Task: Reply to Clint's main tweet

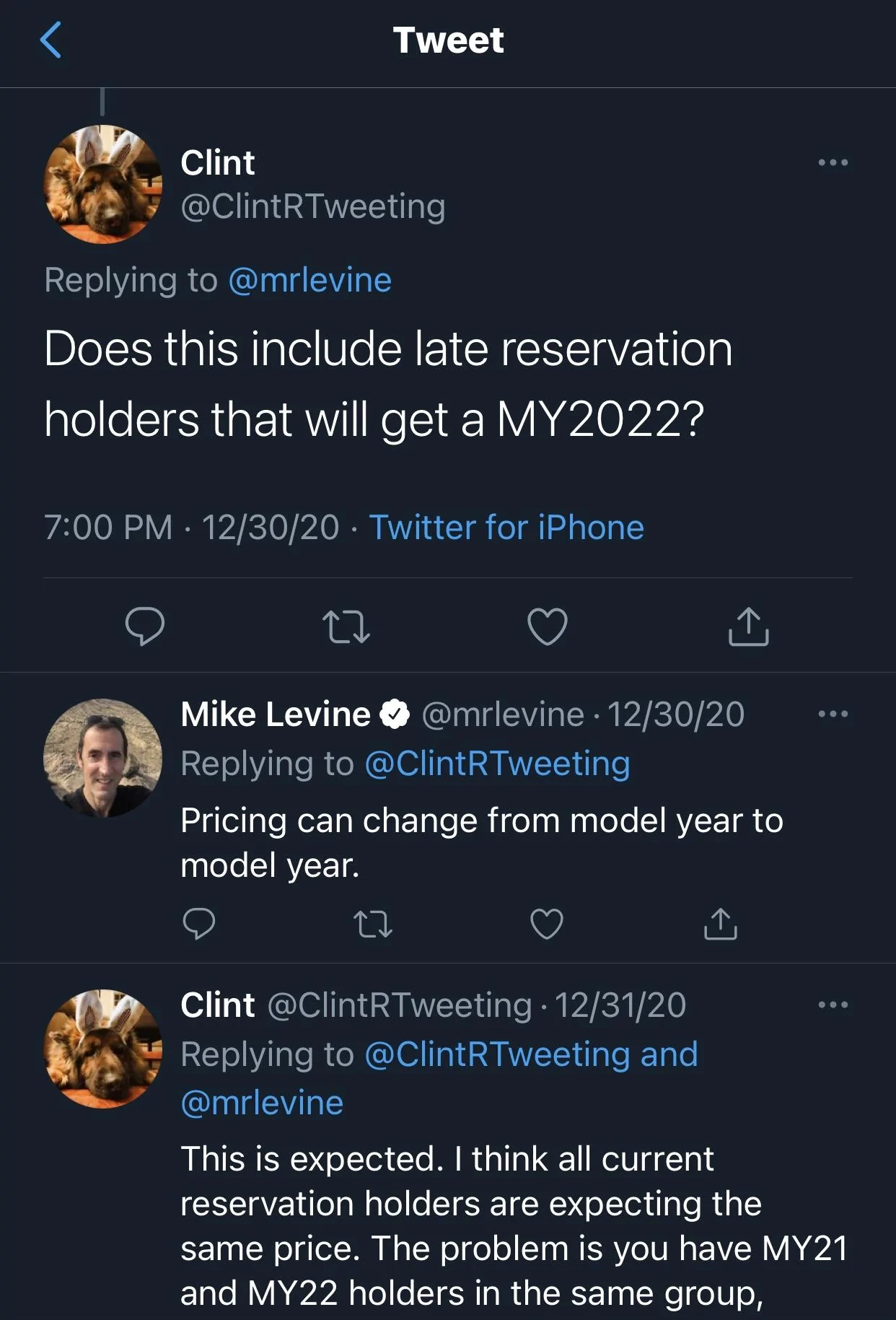Action: coord(144,626)
